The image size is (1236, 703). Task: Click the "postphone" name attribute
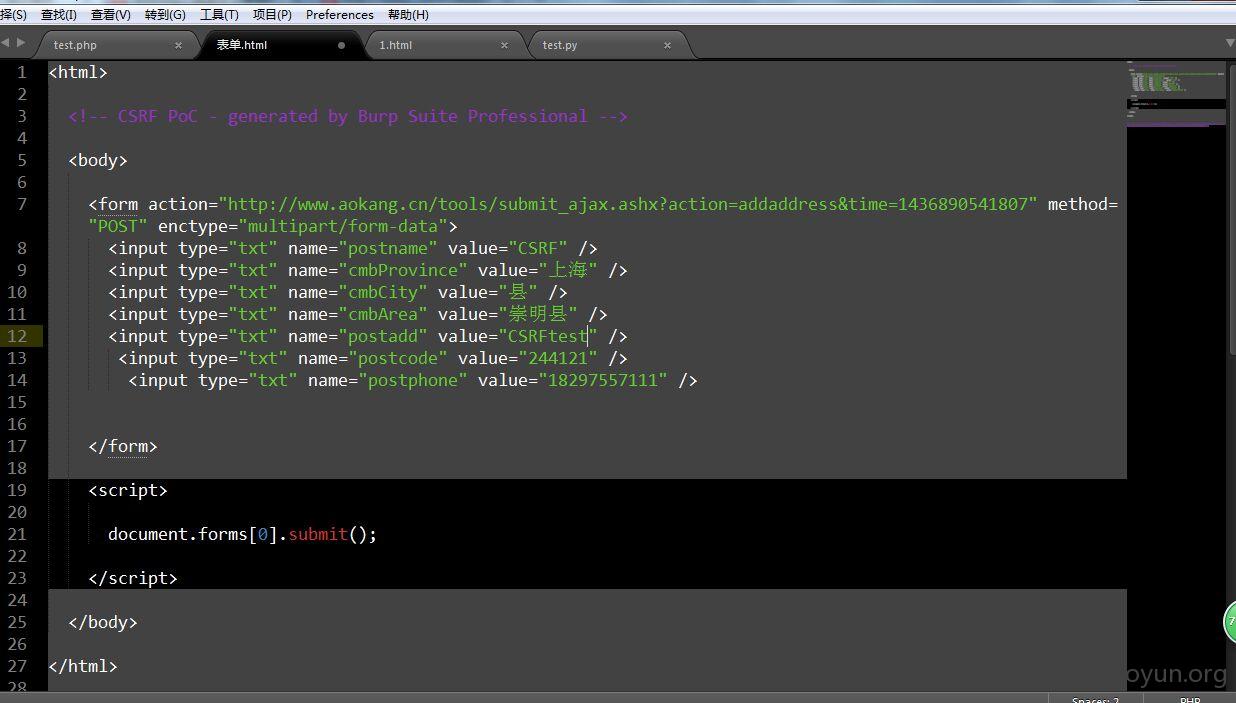413,380
